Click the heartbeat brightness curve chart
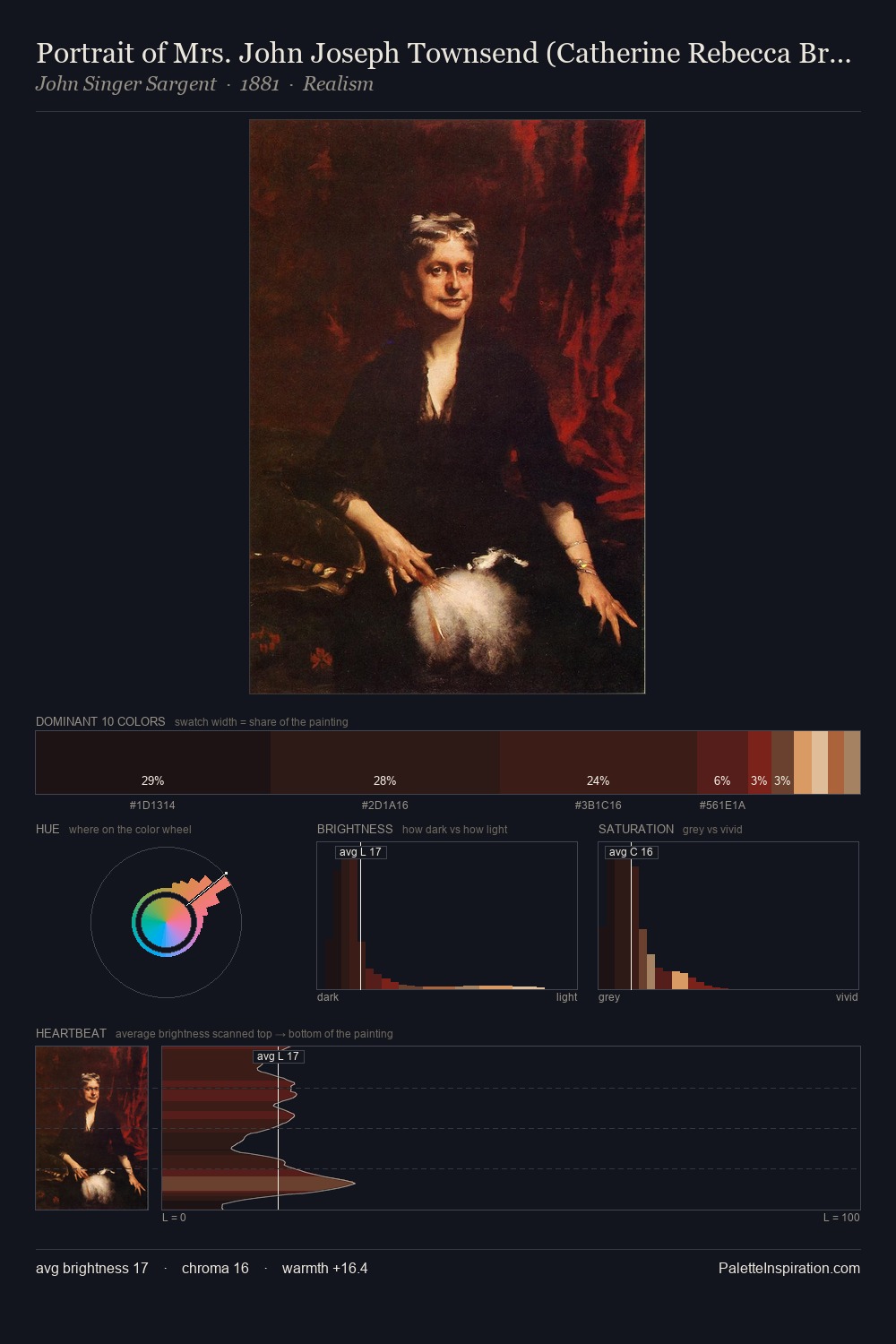 click(x=511, y=1128)
